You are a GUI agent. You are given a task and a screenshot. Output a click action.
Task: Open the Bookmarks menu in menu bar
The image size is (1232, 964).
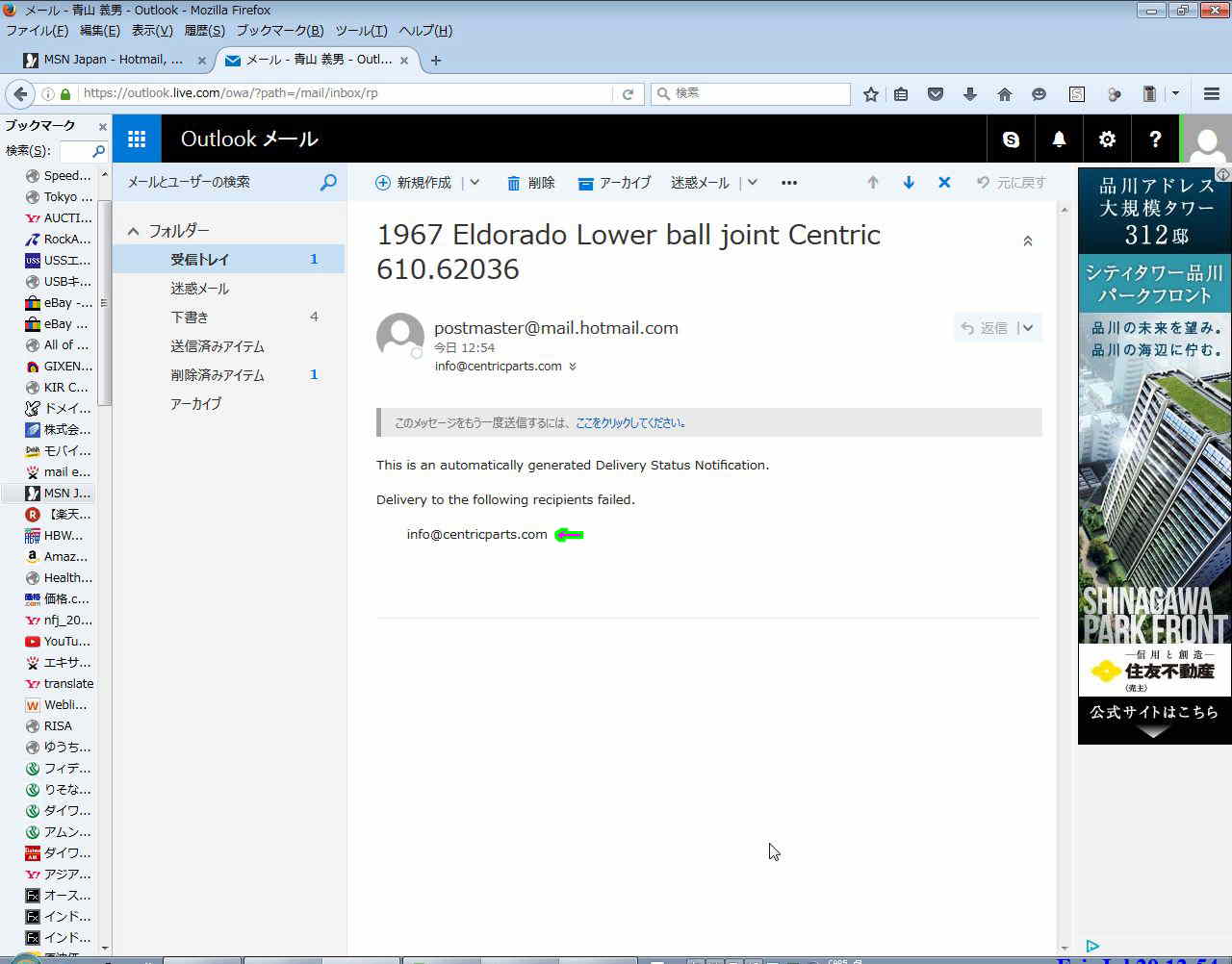click(x=279, y=31)
